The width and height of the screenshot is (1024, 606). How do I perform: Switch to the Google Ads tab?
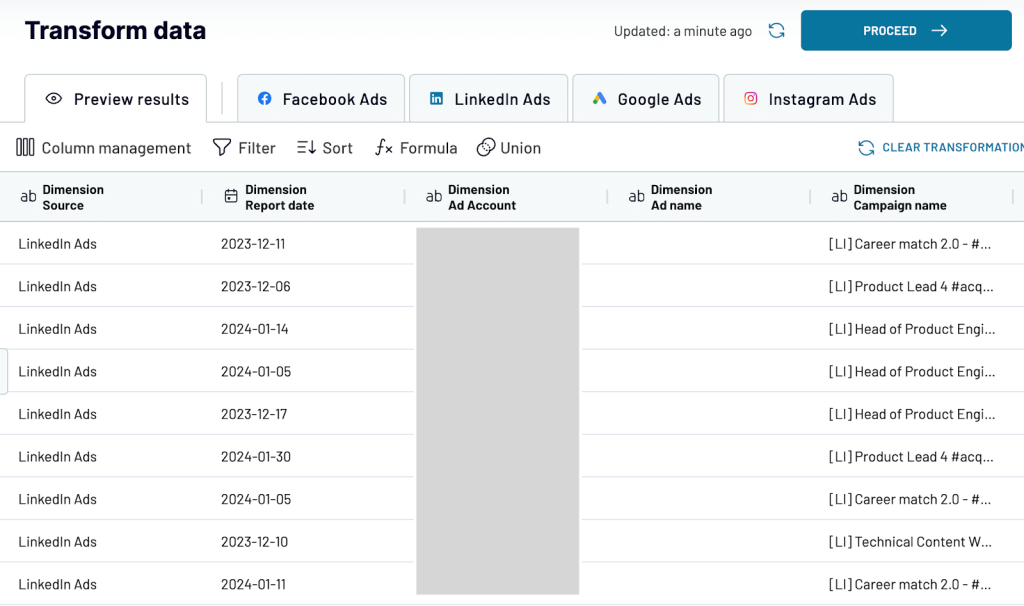pos(646,99)
